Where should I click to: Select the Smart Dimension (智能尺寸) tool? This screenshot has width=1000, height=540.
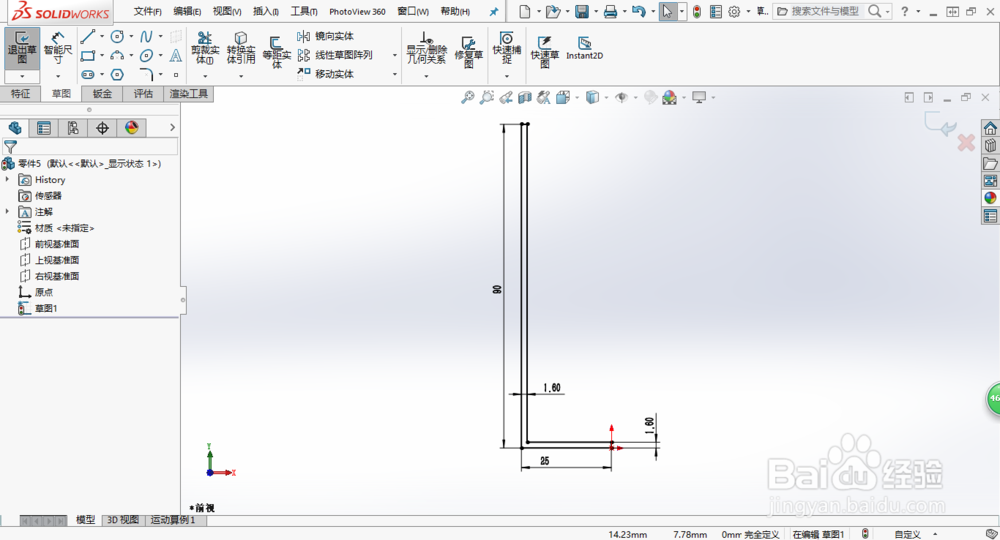(x=57, y=48)
